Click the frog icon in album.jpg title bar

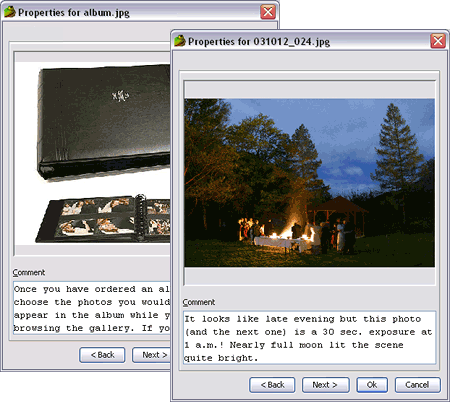[x=10, y=12]
